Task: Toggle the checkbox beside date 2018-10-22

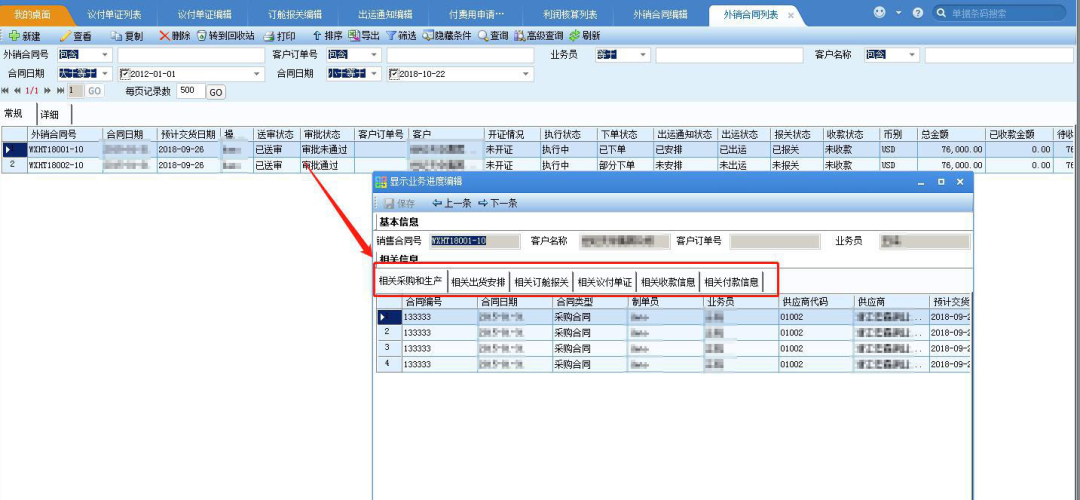Action: 393,74
